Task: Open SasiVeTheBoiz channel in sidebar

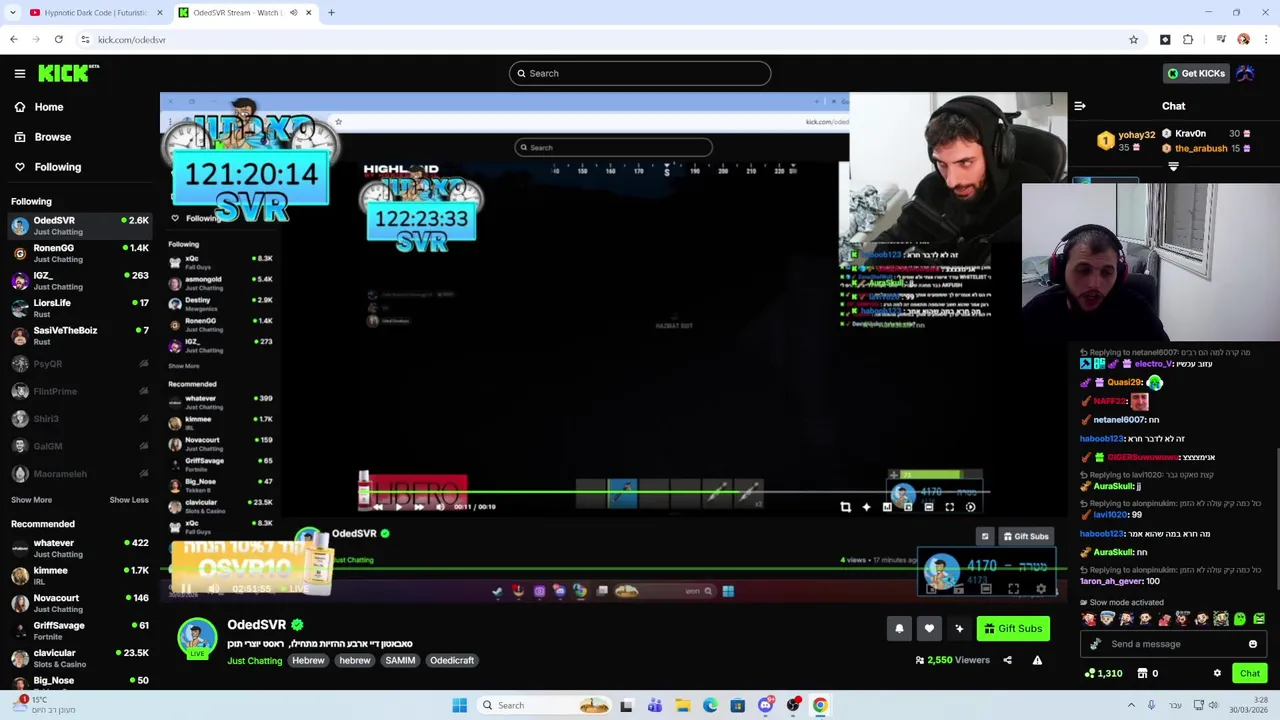Action: point(80,336)
